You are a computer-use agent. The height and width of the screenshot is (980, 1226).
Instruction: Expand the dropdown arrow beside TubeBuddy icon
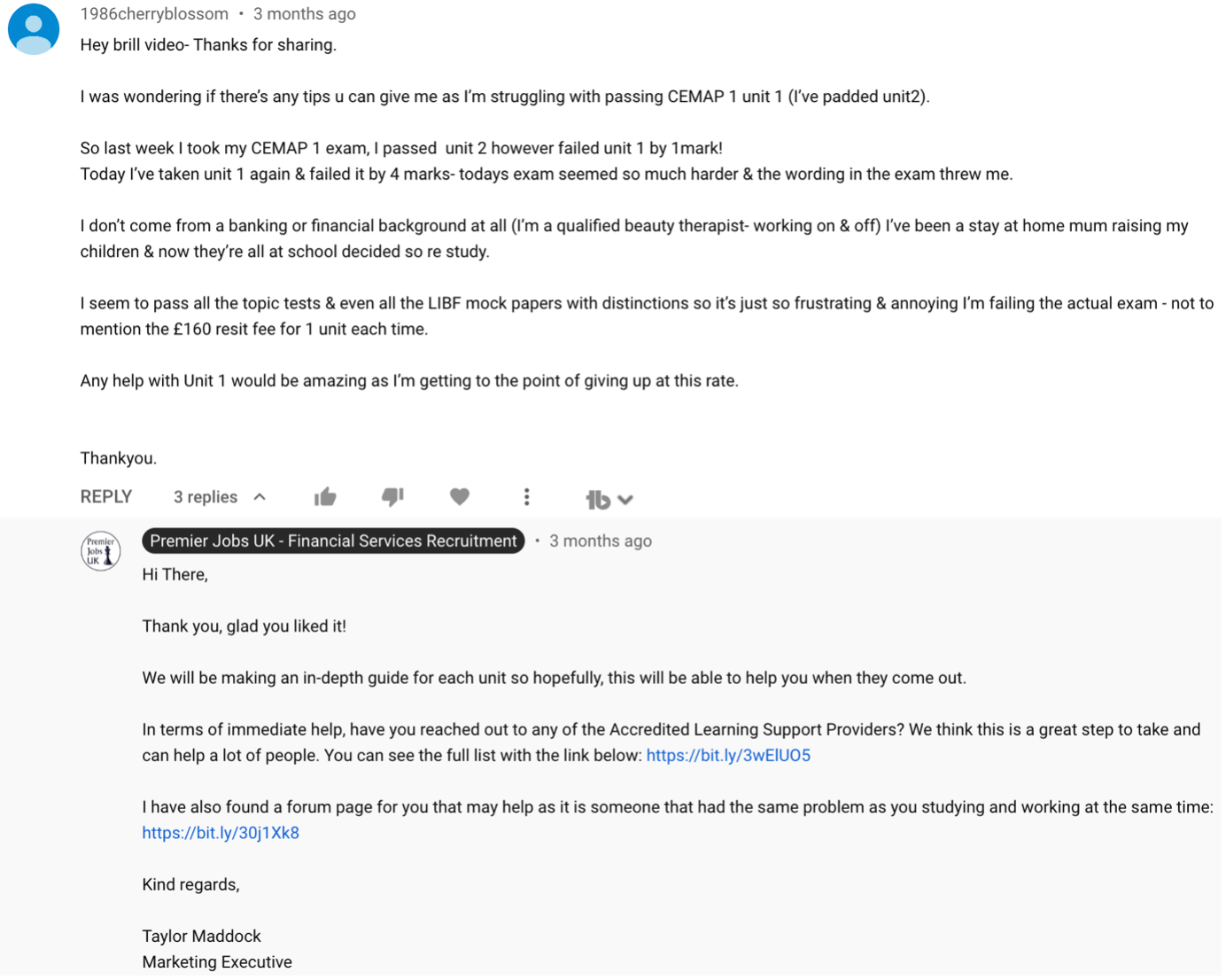625,500
